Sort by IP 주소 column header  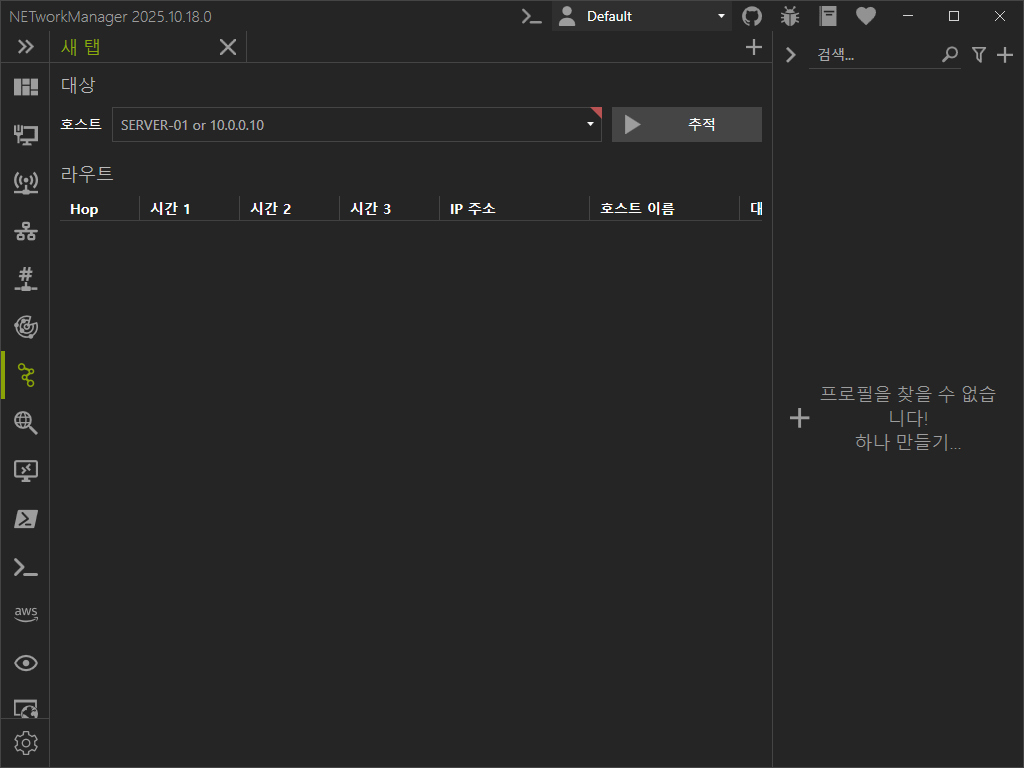[x=514, y=209]
